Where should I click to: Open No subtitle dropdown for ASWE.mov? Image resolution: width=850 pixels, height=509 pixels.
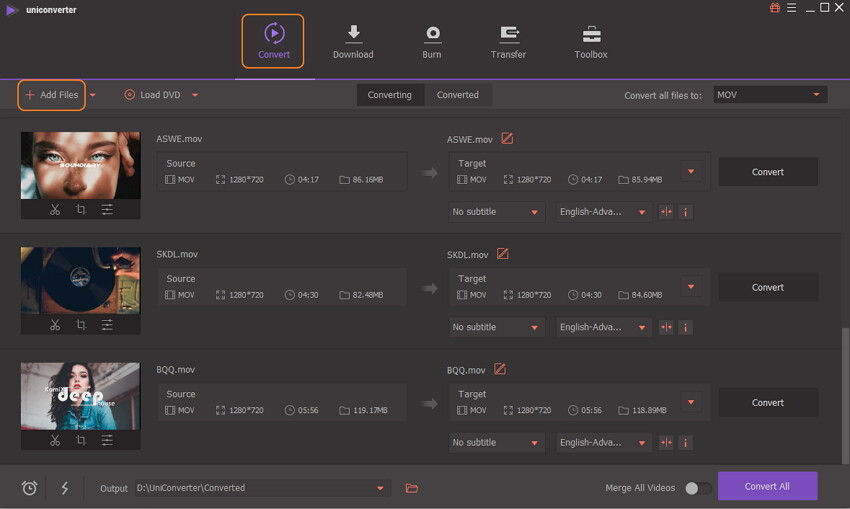[496, 212]
